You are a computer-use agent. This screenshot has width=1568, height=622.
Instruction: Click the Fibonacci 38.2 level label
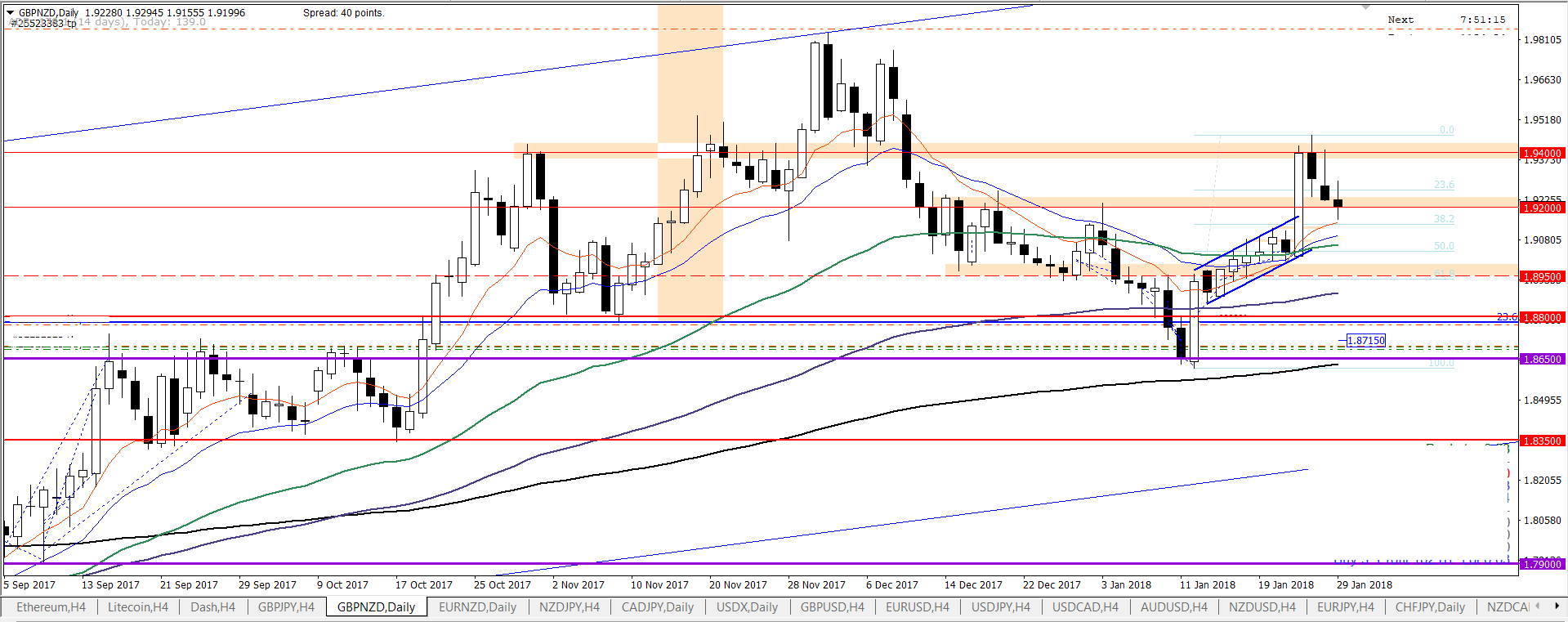pyautogui.click(x=1444, y=219)
